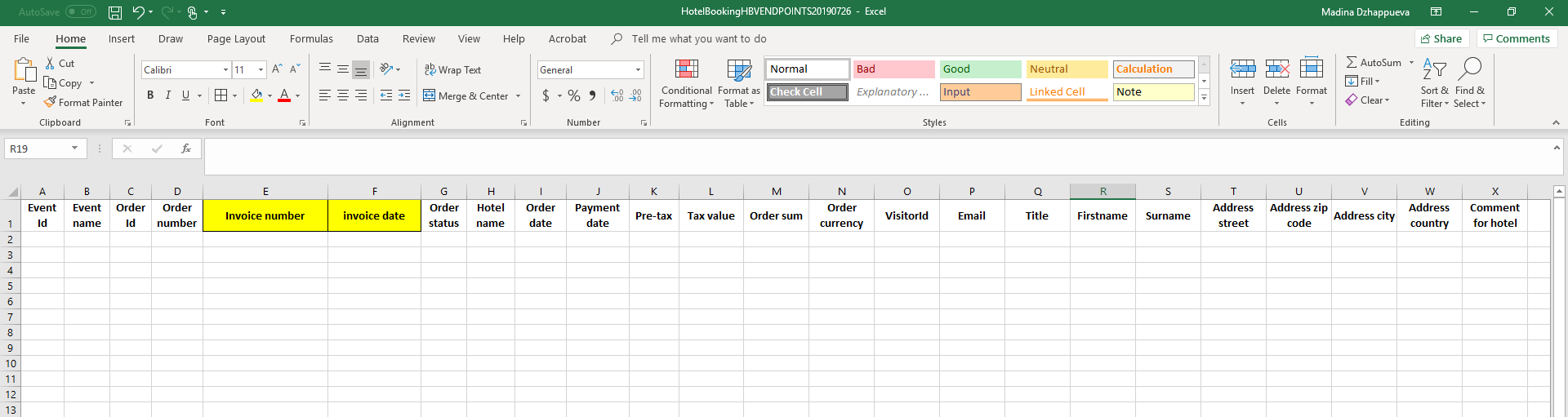Toggle Bold formatting
This screenshot has height=417, width=1568.
tap(150, 95)
